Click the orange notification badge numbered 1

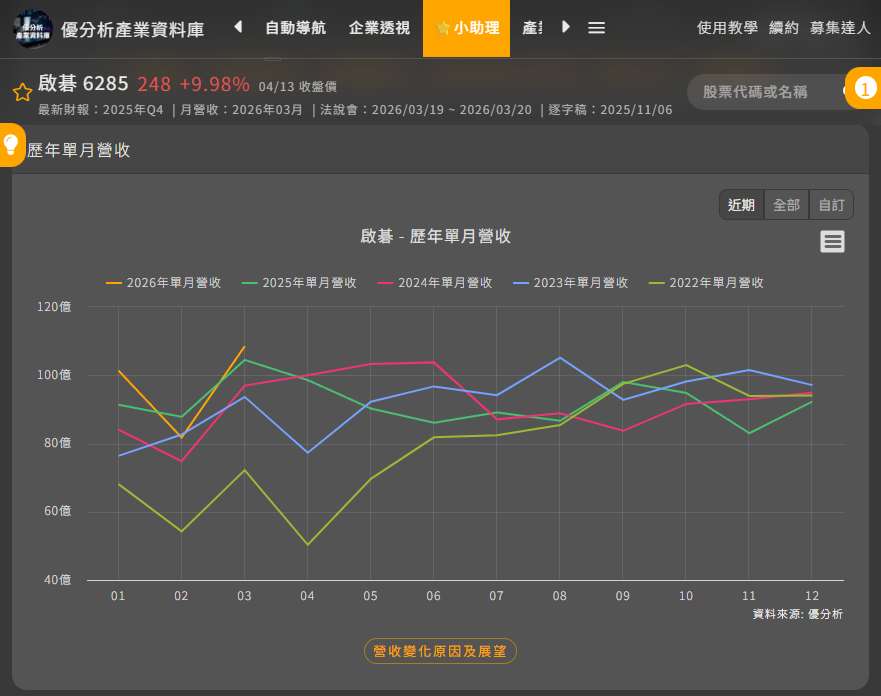point(862,89)
